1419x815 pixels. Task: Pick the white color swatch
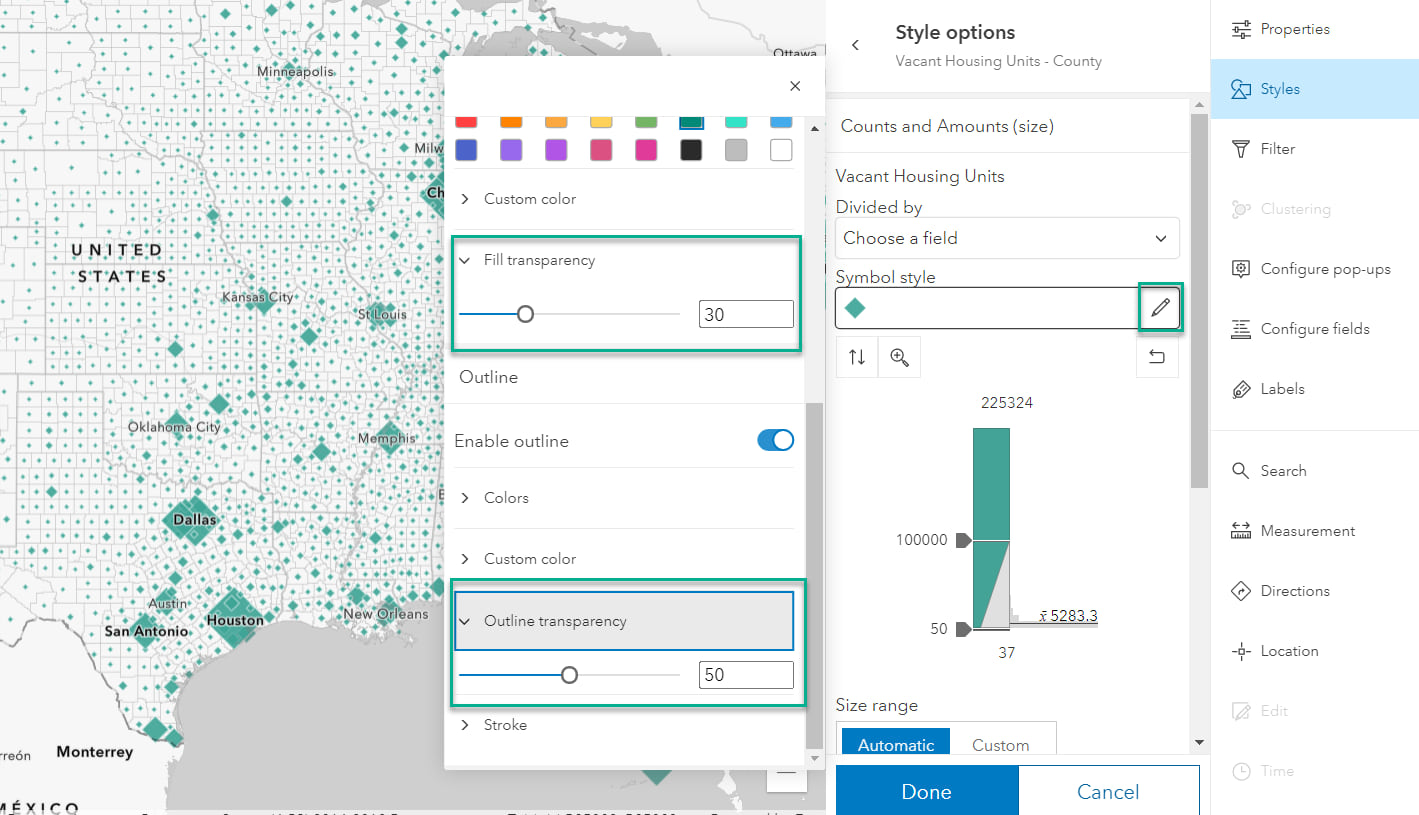(x=781, y=150)
